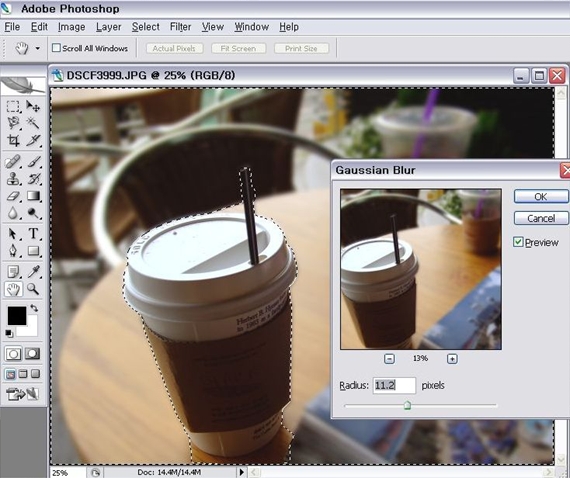Screen dimensions: 570x478
Task: Click the Hand tool options icon
Action: pos(22,48)
